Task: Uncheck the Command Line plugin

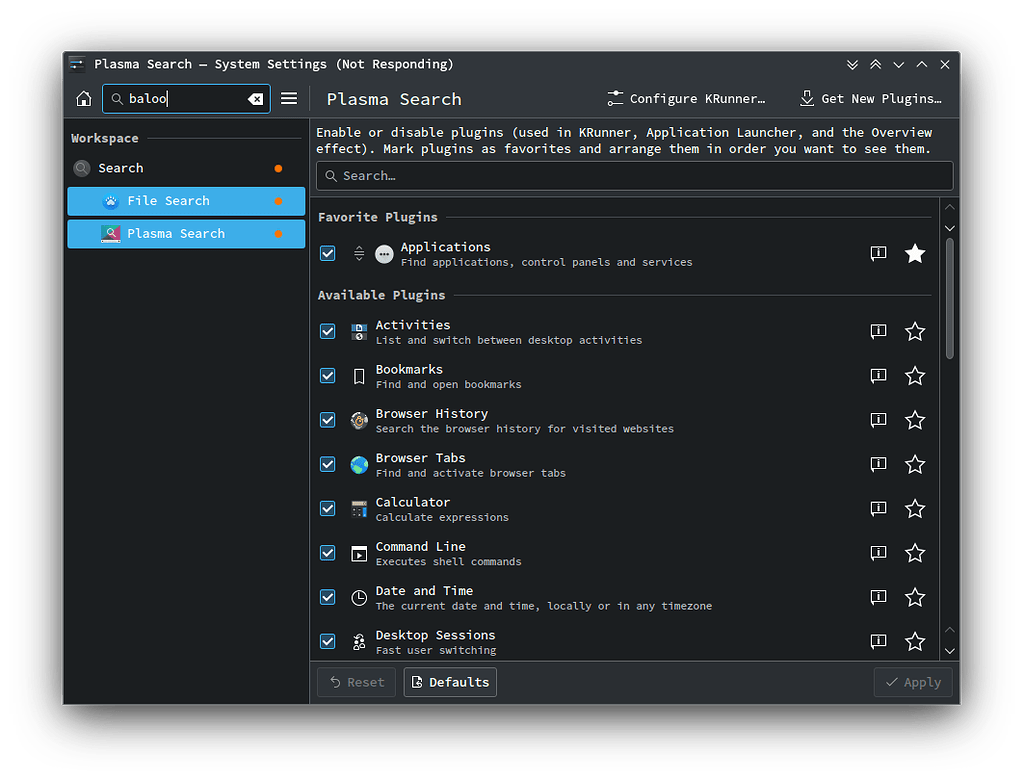Action: point(327,552)
